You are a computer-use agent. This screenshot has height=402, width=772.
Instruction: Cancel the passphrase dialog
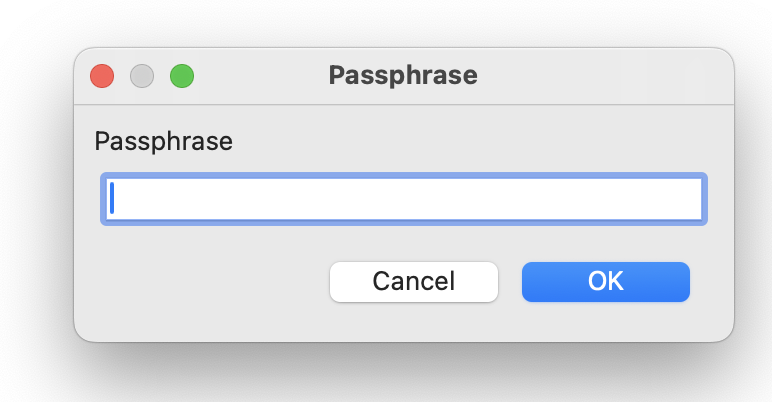pyautogui.click(x=414, y=282)
